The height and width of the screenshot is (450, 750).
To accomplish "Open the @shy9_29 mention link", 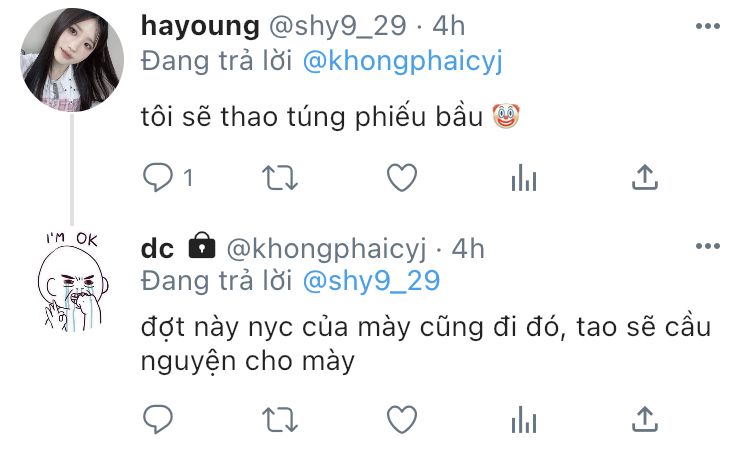I will click(371, 281).
